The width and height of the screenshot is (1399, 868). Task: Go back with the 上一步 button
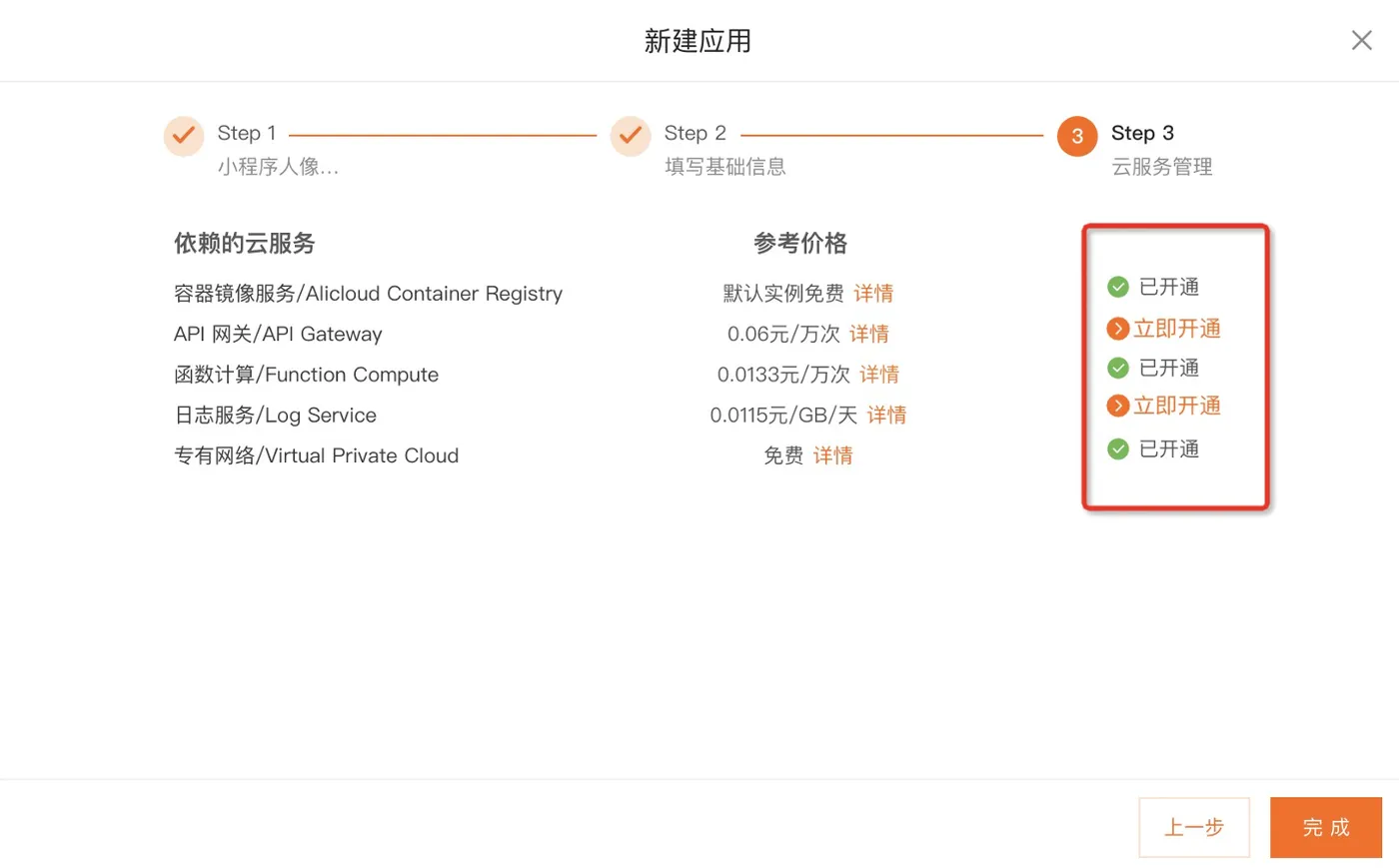tap(1194, 827)
